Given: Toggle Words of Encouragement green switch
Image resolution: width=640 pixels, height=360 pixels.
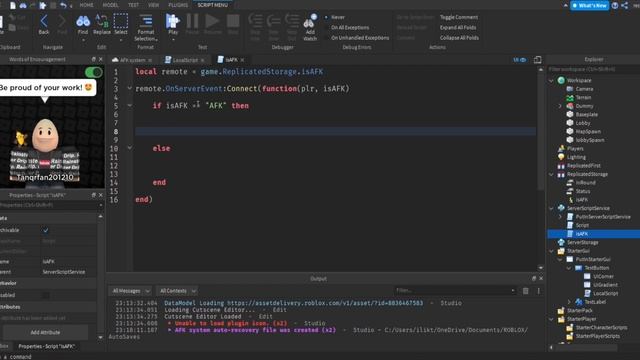Looking at the screenshot, I should (94, 72).
